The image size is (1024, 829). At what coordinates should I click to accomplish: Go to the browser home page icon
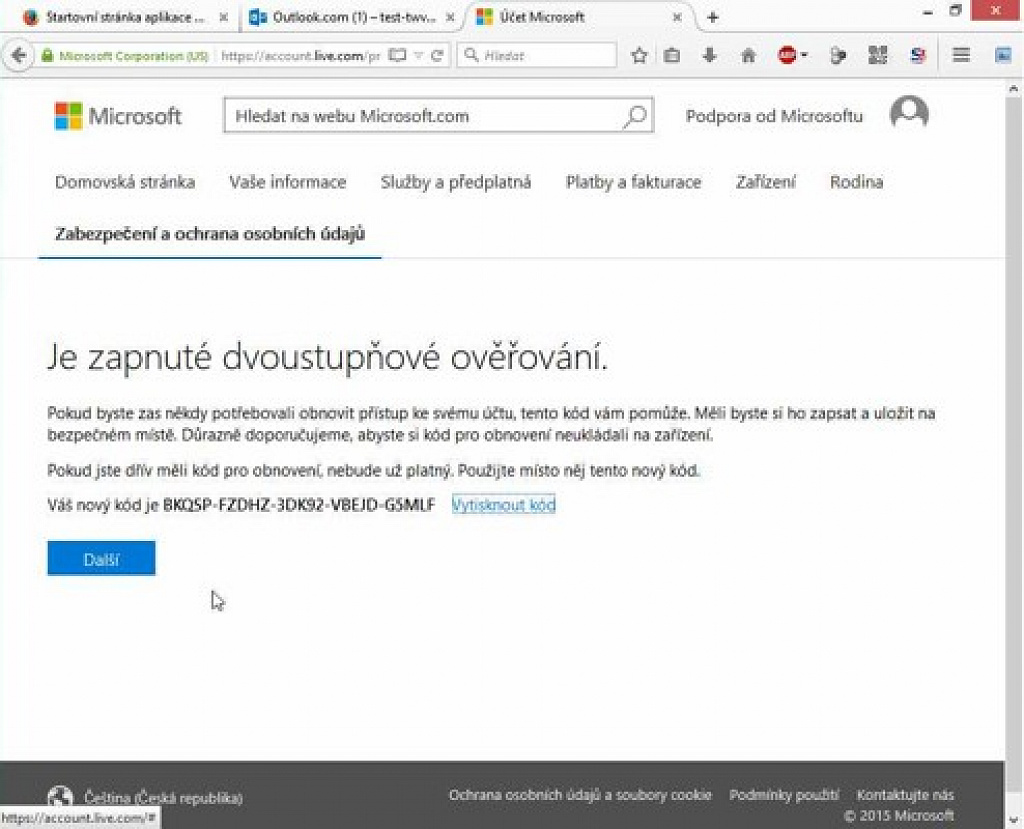click(x=748, y=56)
